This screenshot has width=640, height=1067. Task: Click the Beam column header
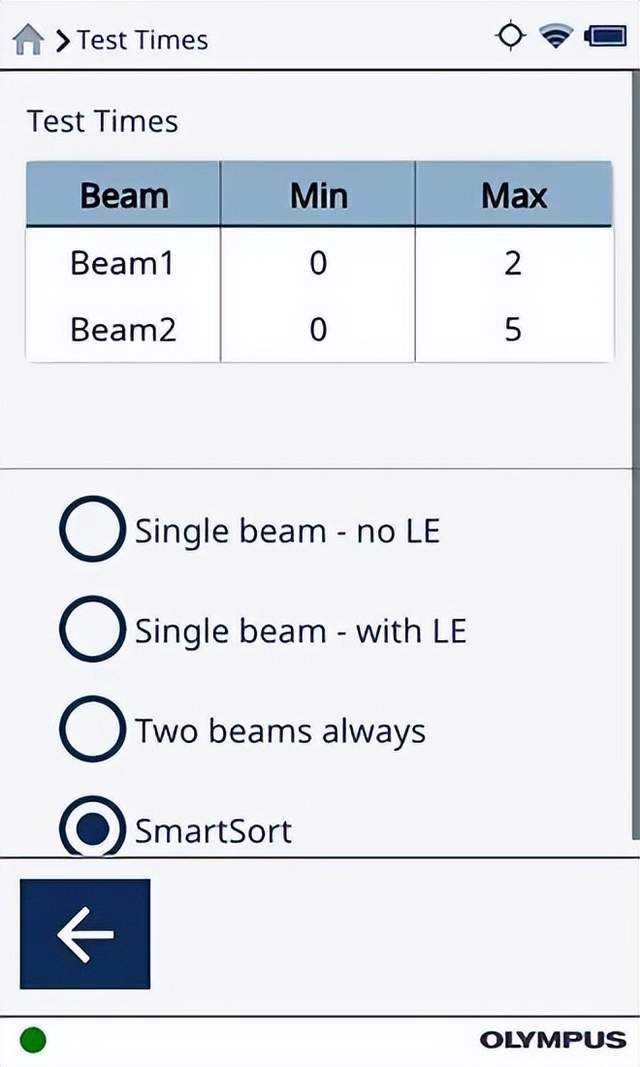pyautogui.click(x=124, y=195)
